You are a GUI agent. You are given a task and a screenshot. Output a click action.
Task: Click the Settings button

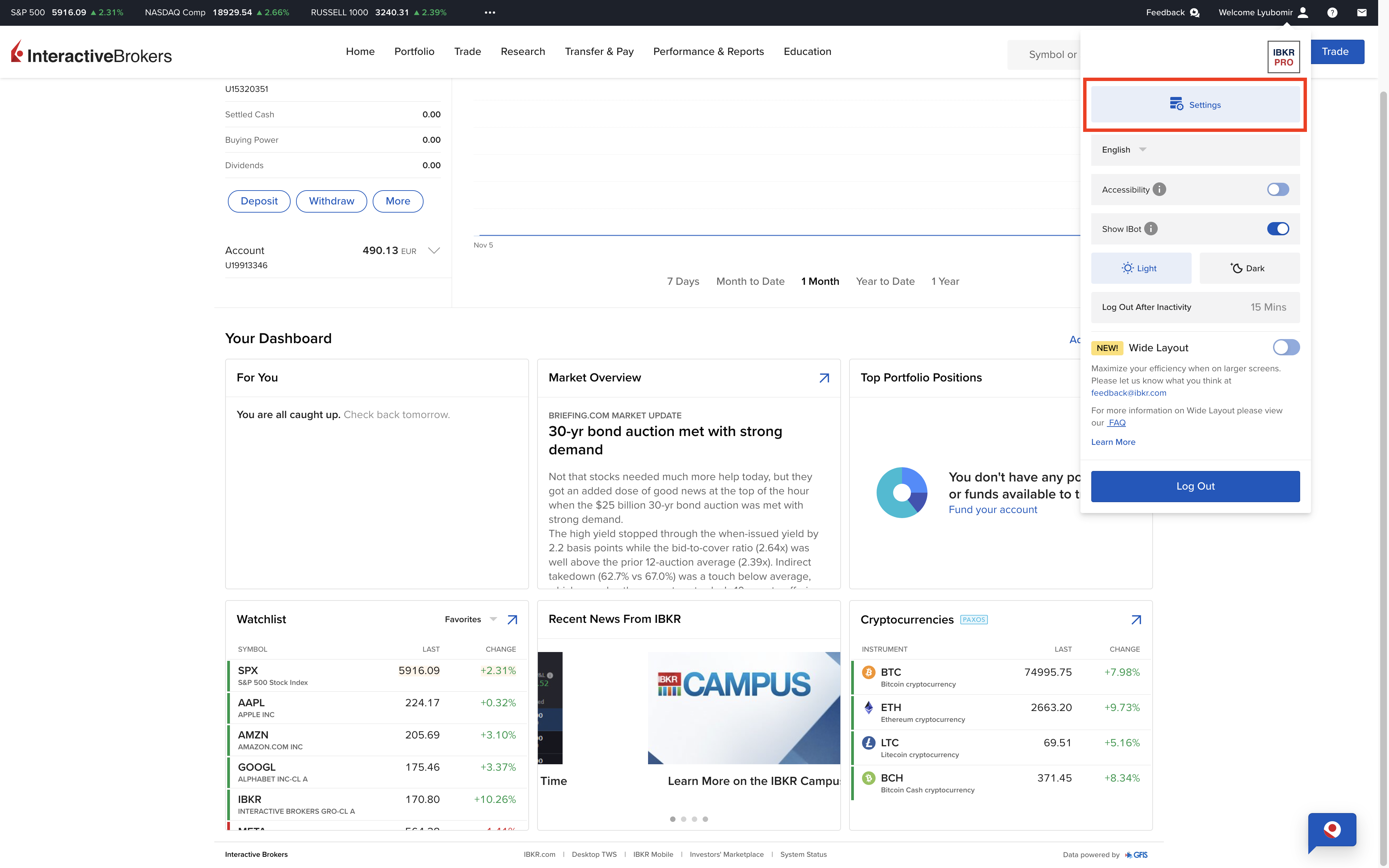point(1195,104)
